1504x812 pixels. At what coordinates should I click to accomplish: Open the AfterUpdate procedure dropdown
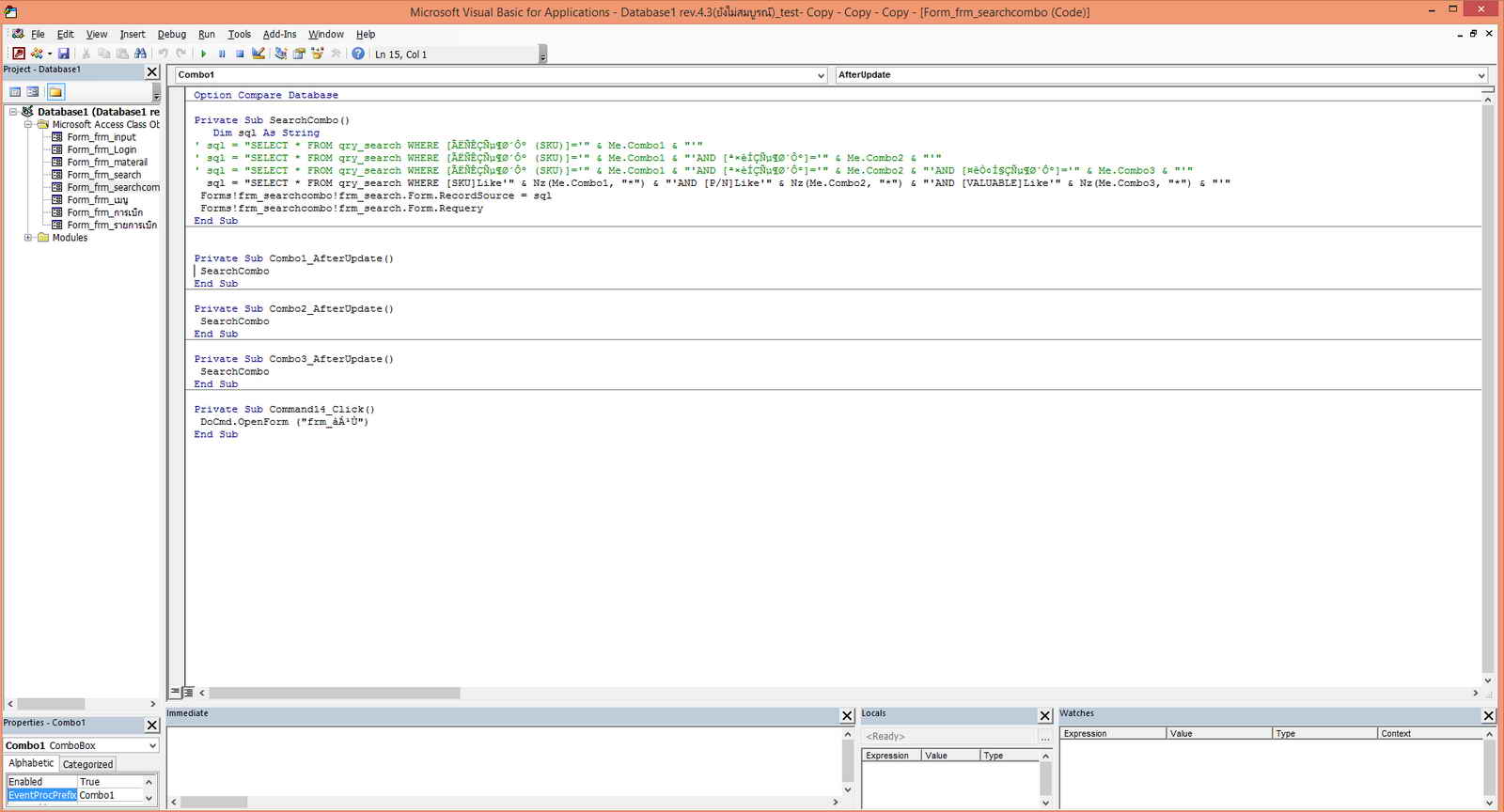coord(1480,75)
